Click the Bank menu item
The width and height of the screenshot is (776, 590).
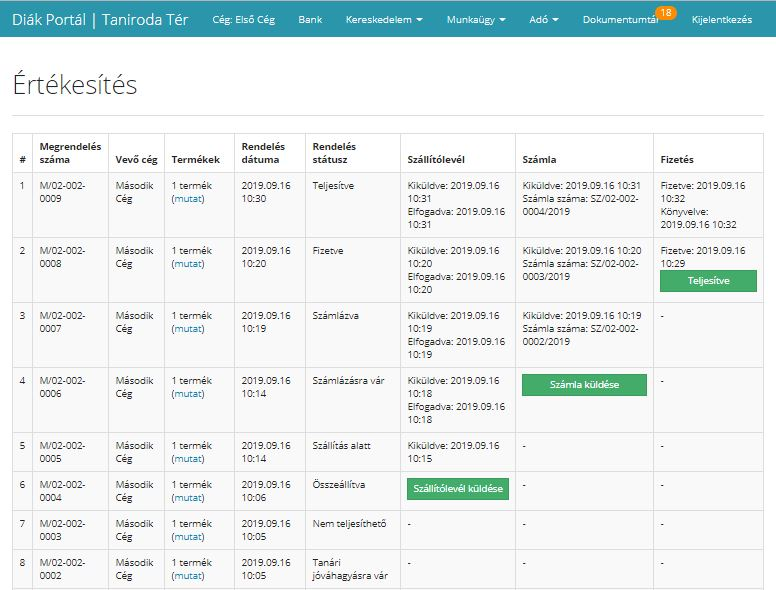[x=310, y=20]
